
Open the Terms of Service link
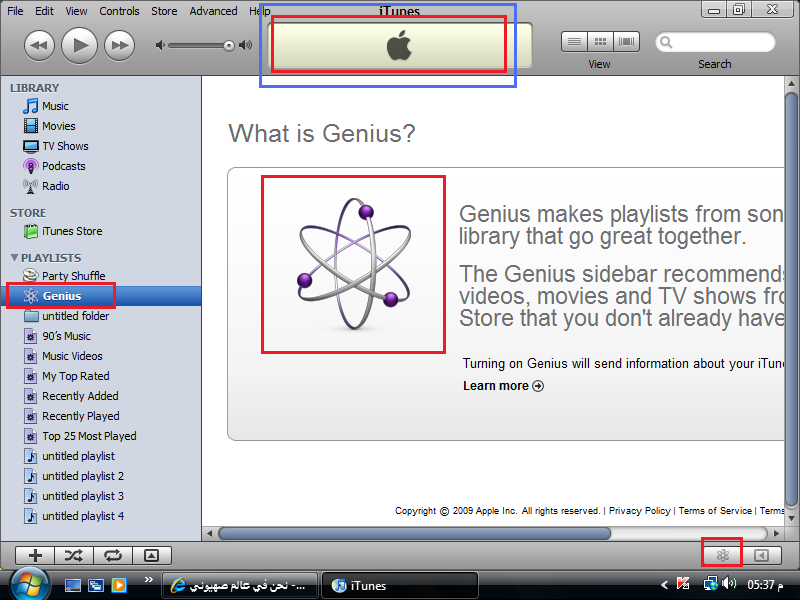(715, 511)
